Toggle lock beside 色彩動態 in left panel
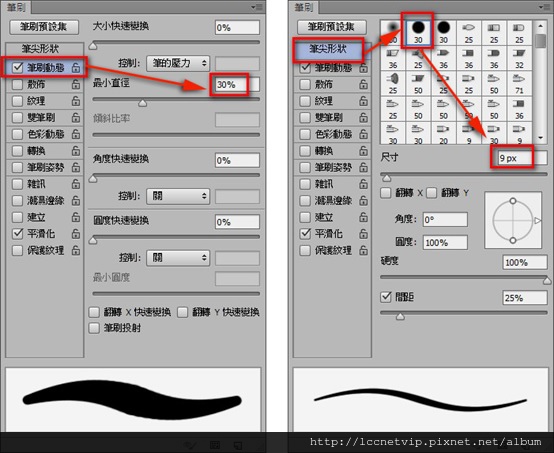The height and width of the screenshot is (453, 554). 76,134
